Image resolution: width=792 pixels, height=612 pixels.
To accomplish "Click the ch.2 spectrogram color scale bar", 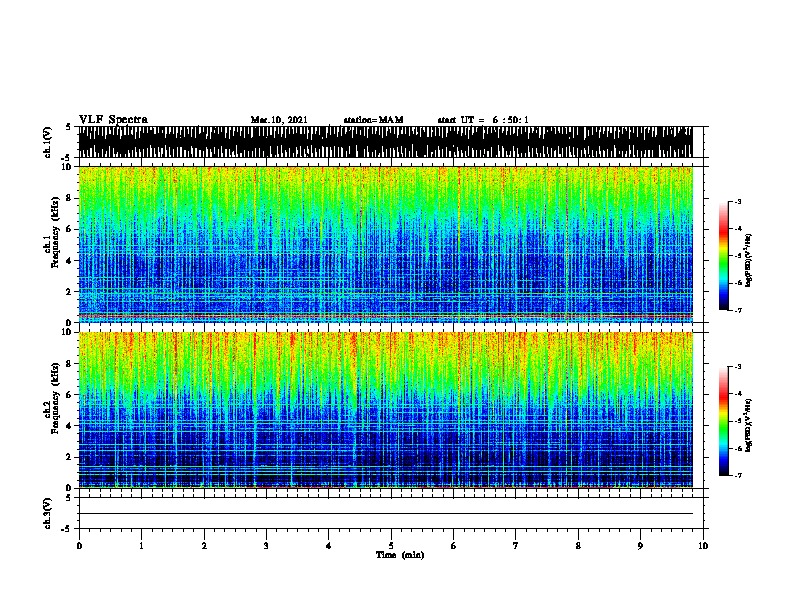I will point(724,421).
